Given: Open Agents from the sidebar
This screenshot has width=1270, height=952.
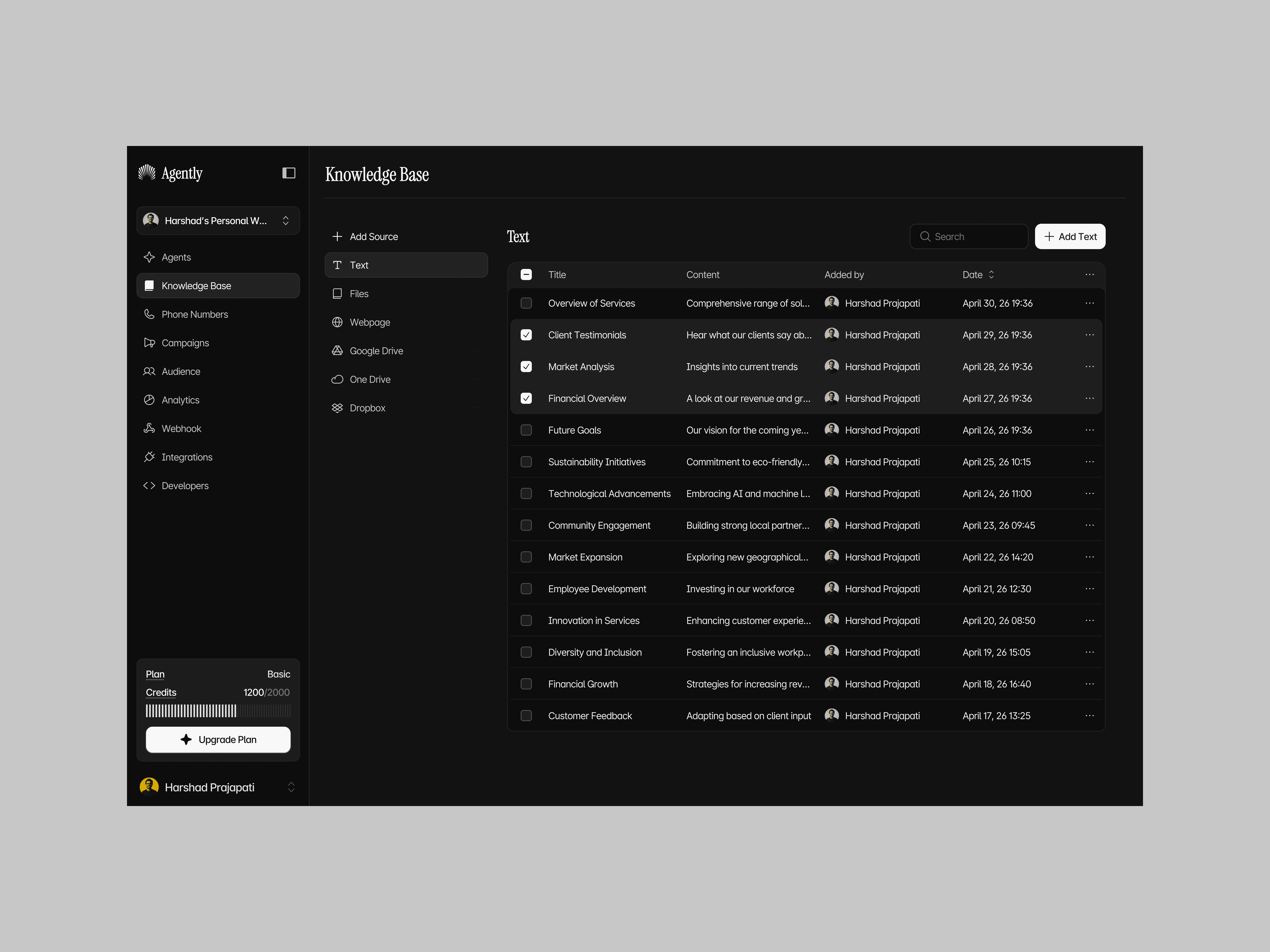Looking at the screenshot, I should click(218, 257).
